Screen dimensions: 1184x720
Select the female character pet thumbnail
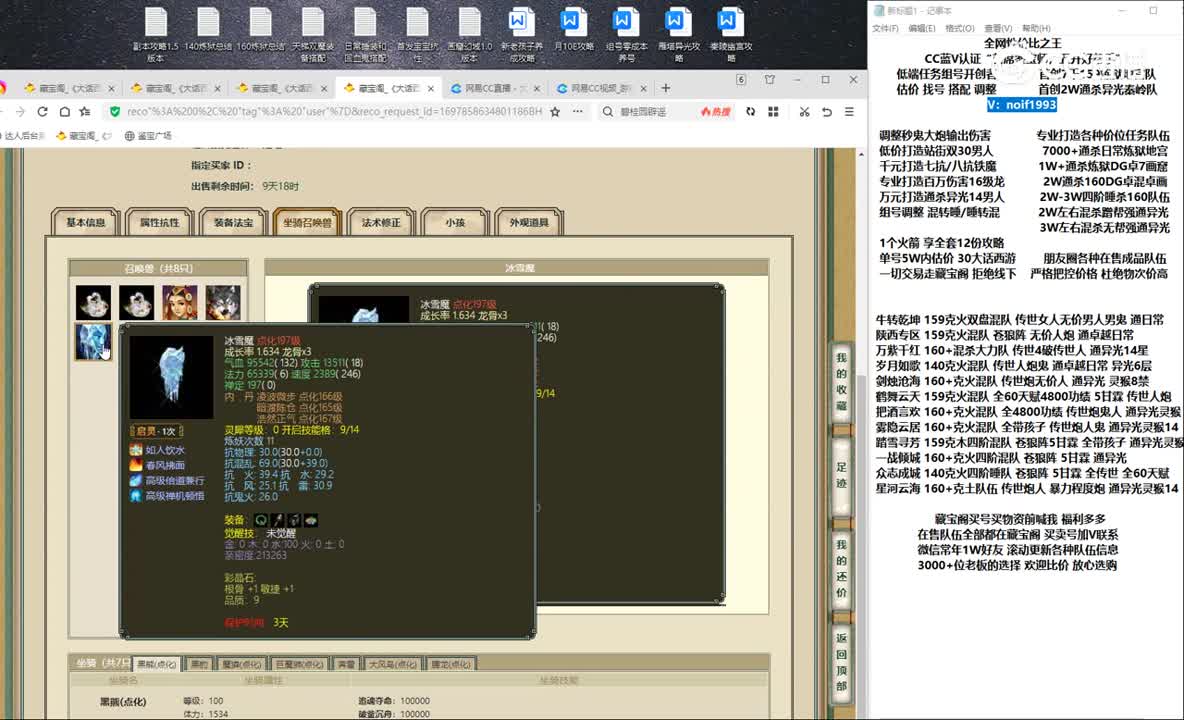tap(180, 302)
